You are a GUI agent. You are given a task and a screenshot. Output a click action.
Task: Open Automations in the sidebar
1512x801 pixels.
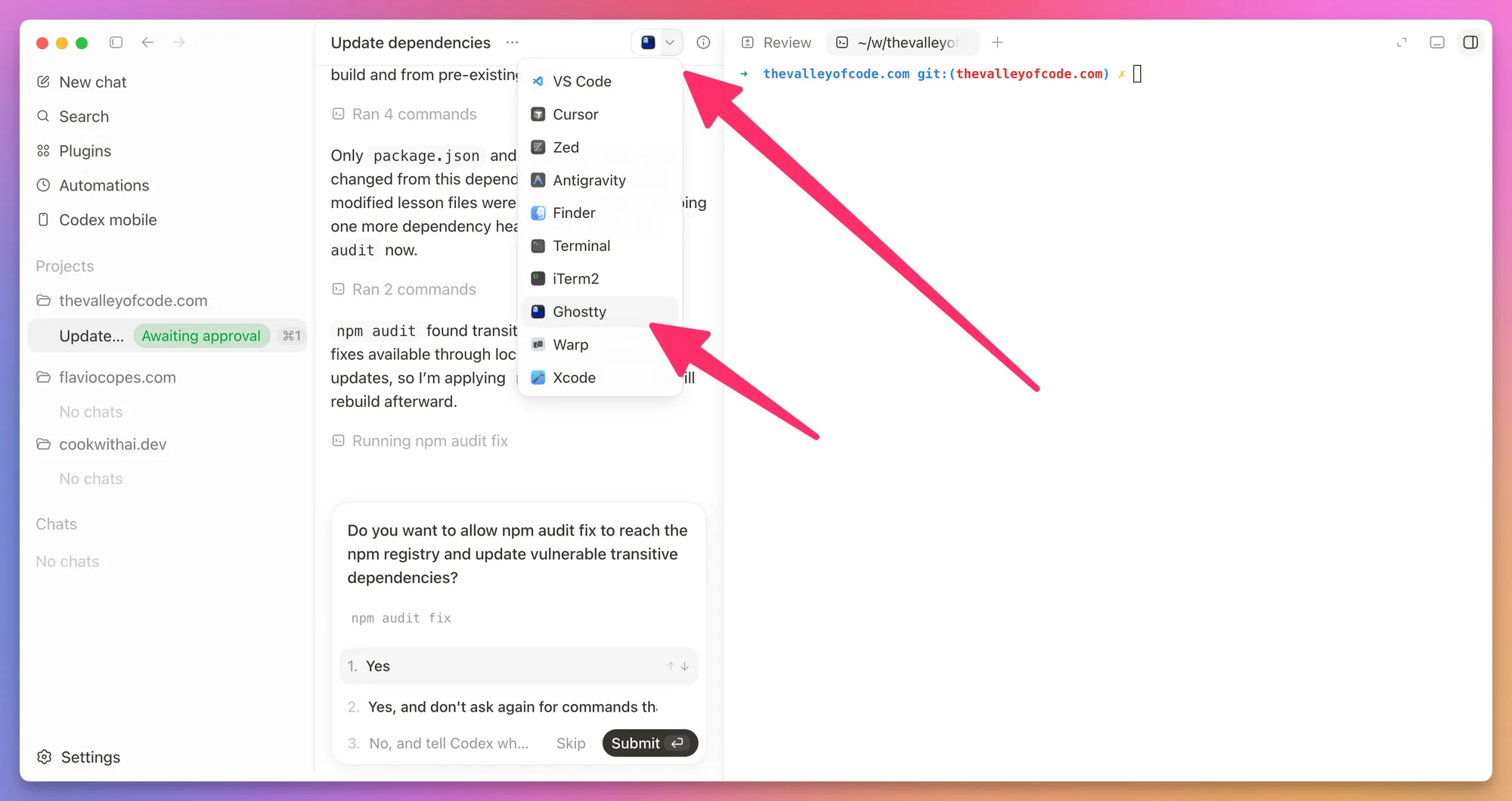tap(93, 185)
